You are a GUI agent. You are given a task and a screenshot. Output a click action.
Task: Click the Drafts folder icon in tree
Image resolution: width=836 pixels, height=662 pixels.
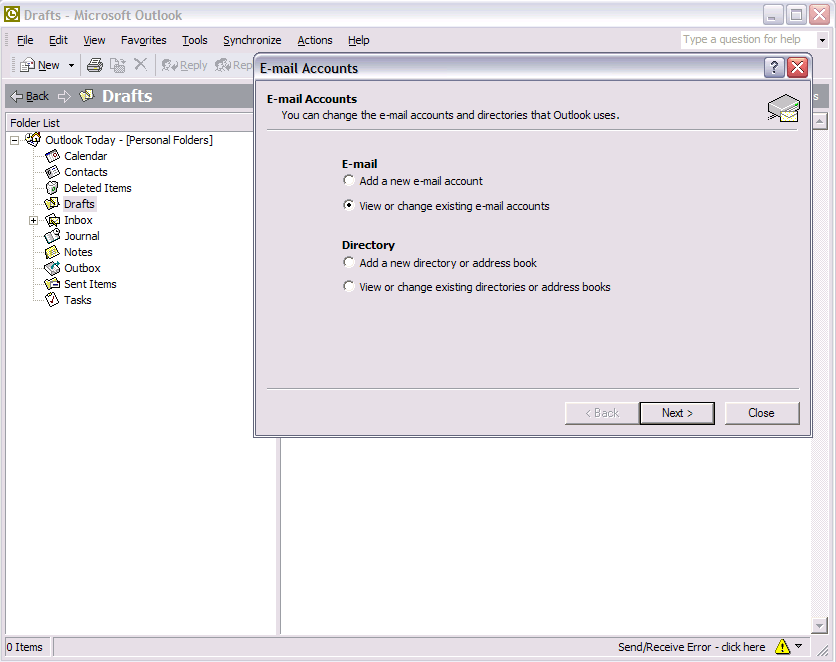click(52, 204)
